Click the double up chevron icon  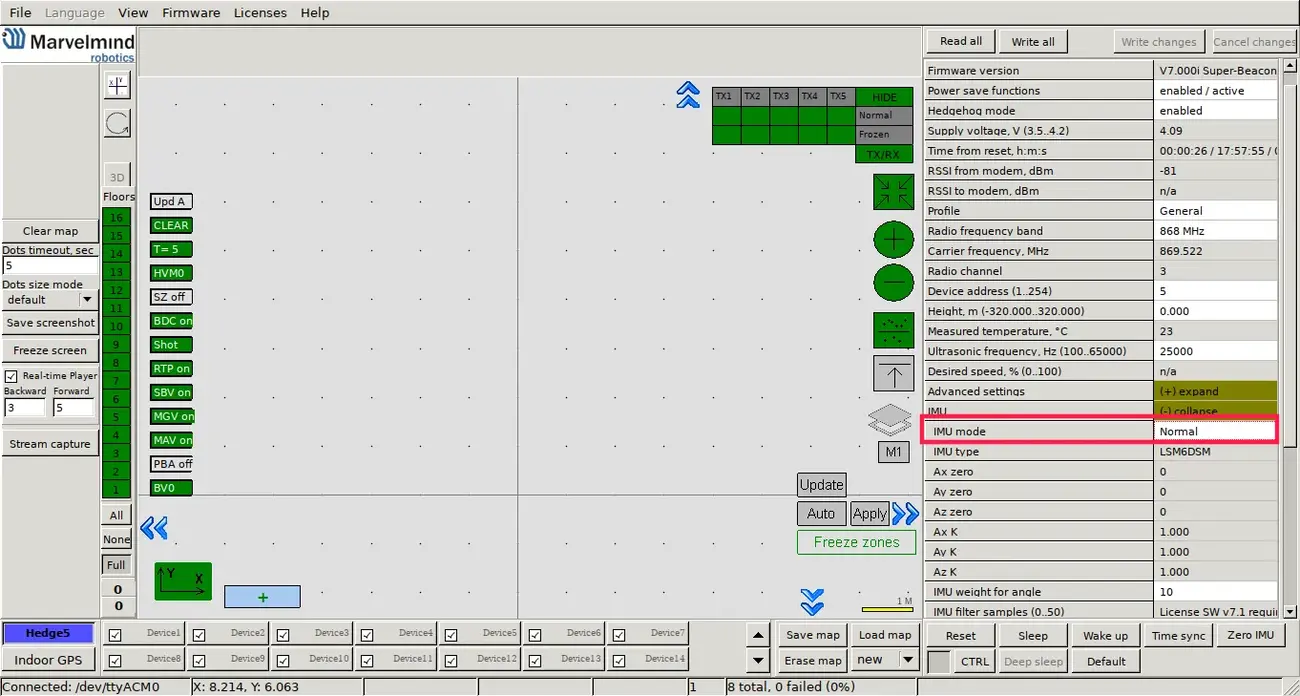click(x=688, y=95)
